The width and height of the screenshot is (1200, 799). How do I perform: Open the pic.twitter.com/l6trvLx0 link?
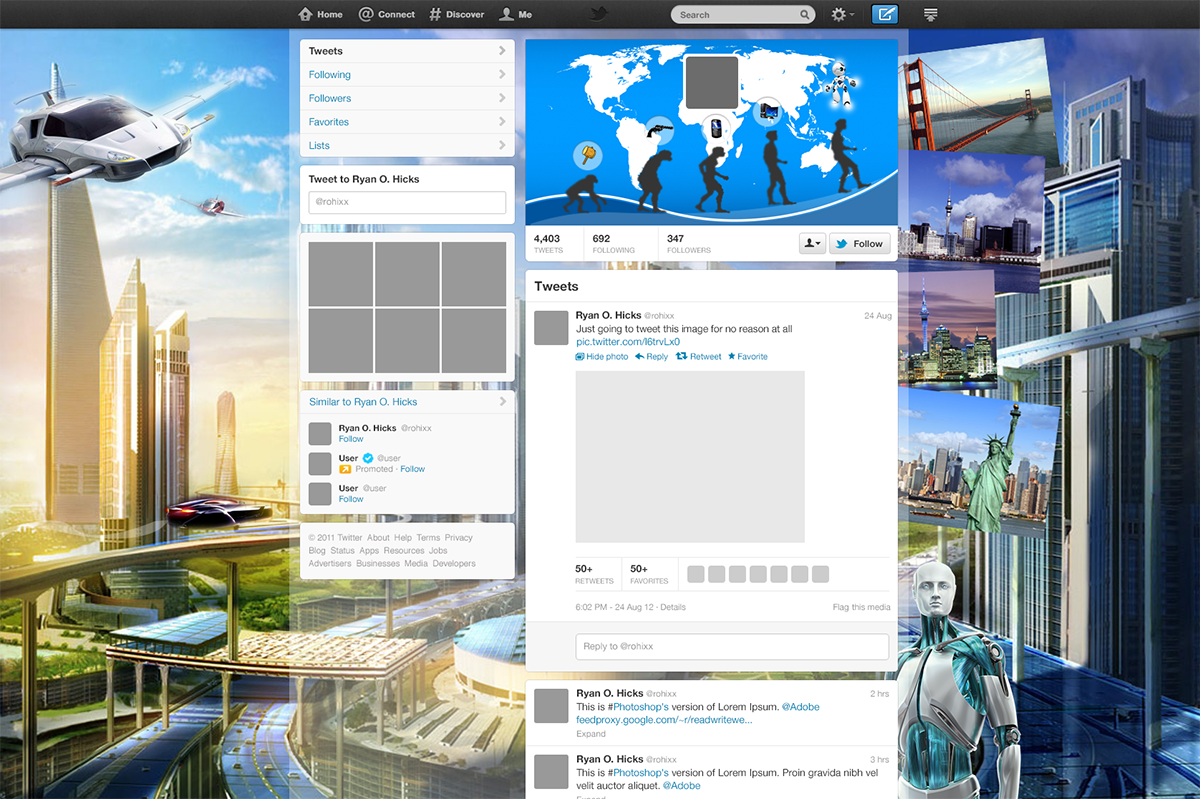tap(628, 342)
